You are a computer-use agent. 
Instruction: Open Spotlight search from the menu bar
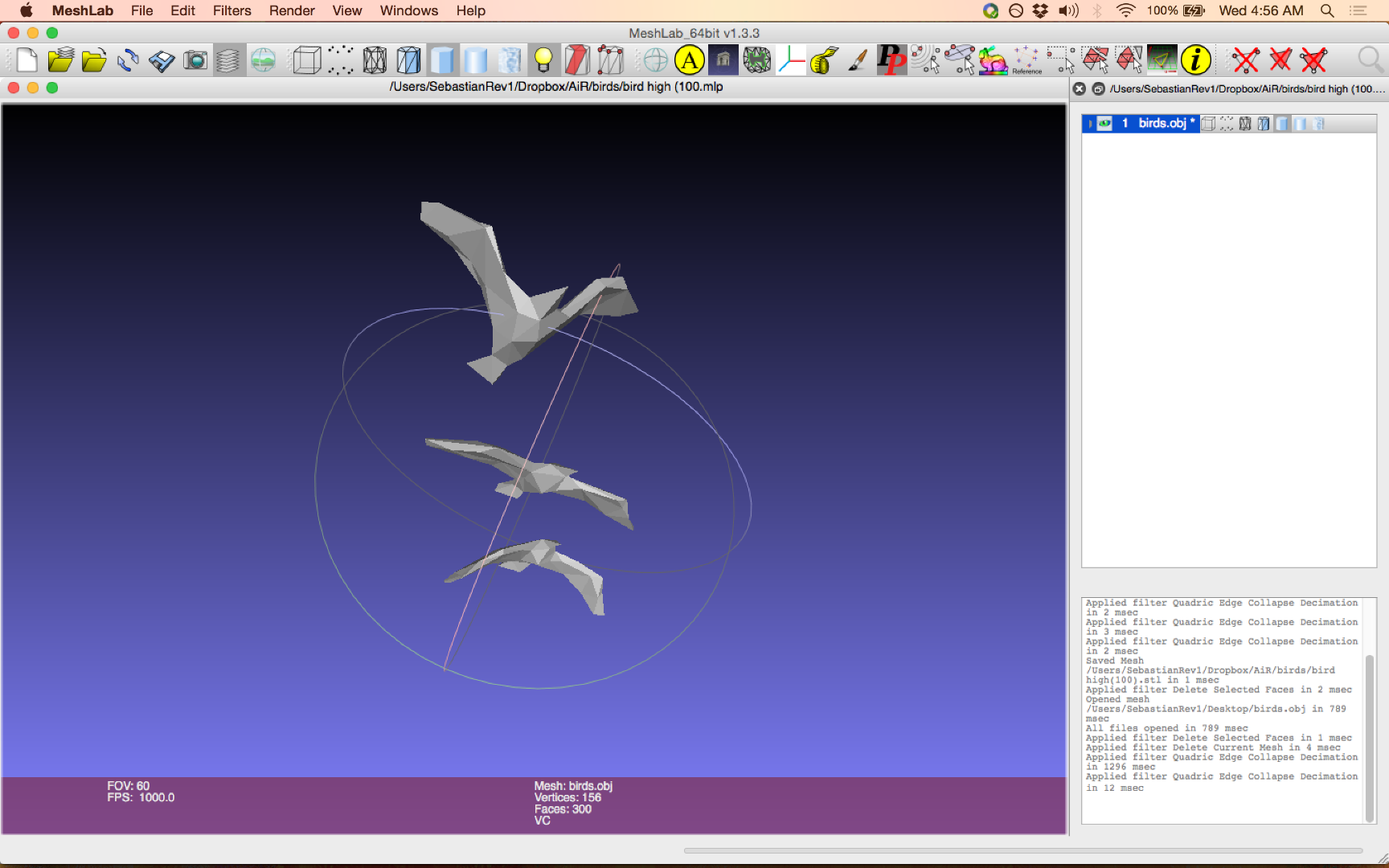click(x=1326, y=10)
